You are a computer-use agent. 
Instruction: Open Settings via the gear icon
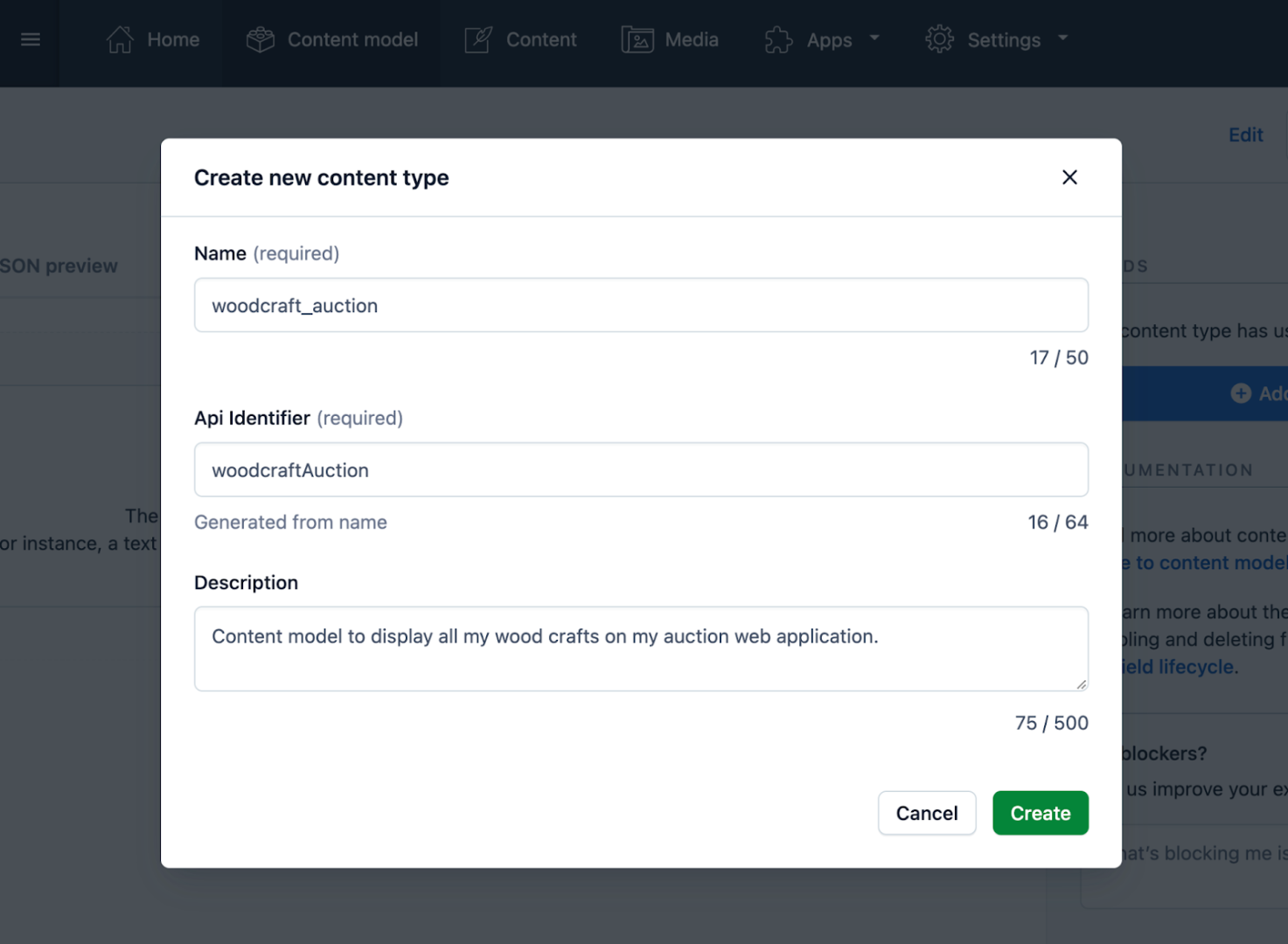(x=938, y=38)
